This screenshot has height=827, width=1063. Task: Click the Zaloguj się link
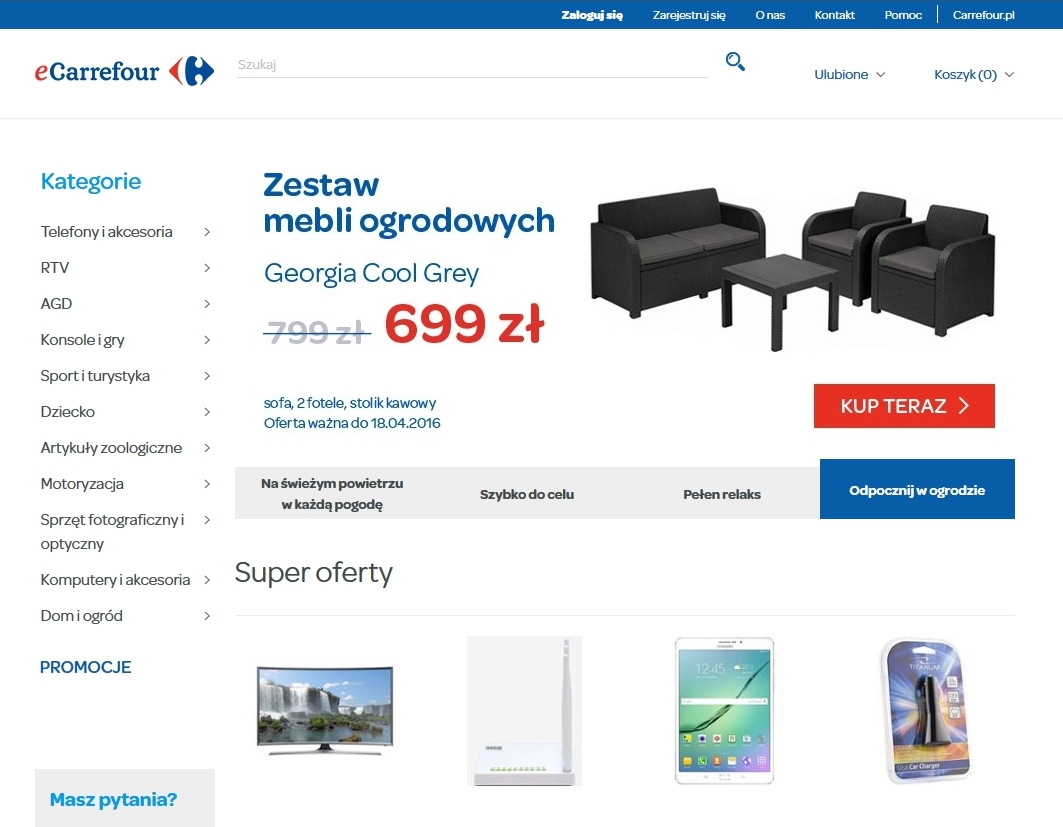click(592, 15)
